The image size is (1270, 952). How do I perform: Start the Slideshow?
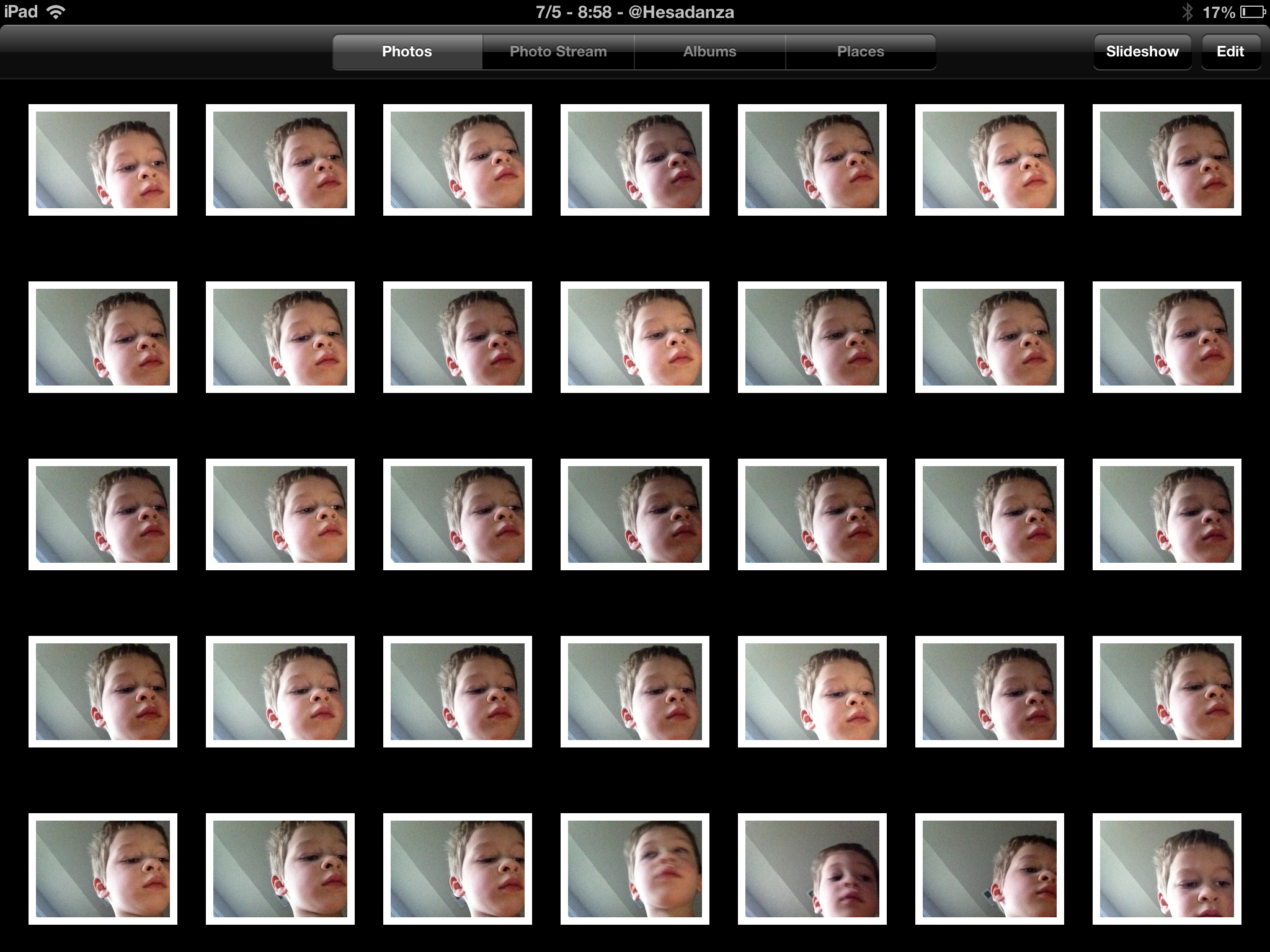(x=1142, y=51)
